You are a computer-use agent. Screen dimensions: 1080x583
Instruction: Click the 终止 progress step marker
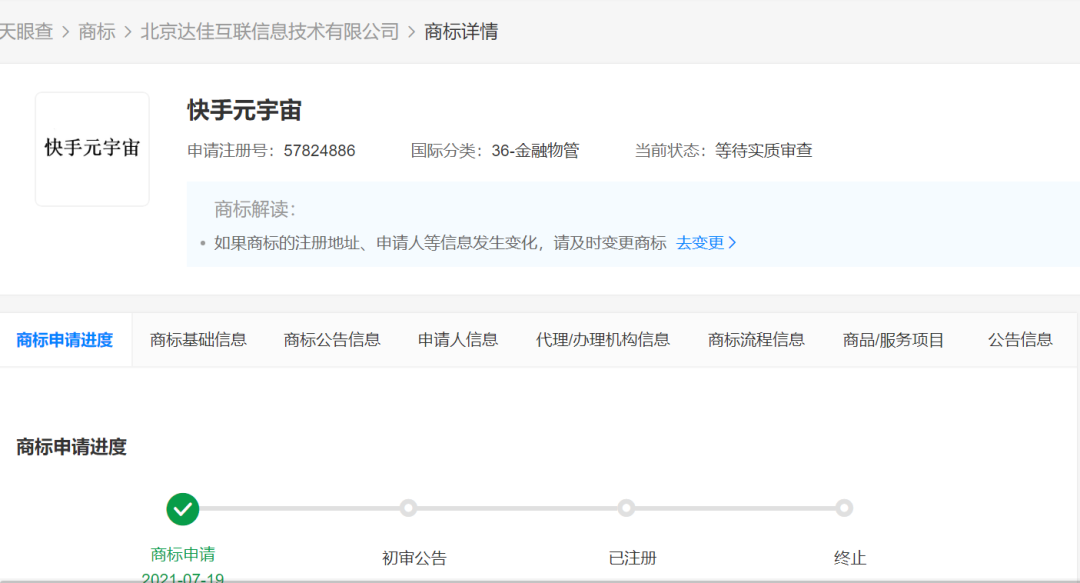[x=844, y=509]
